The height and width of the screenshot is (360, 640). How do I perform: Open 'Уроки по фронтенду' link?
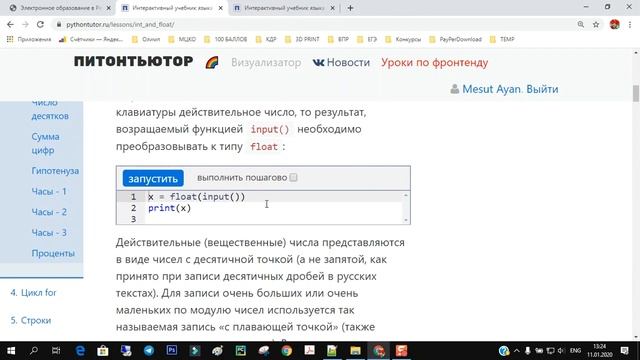[x=435, y=62]
